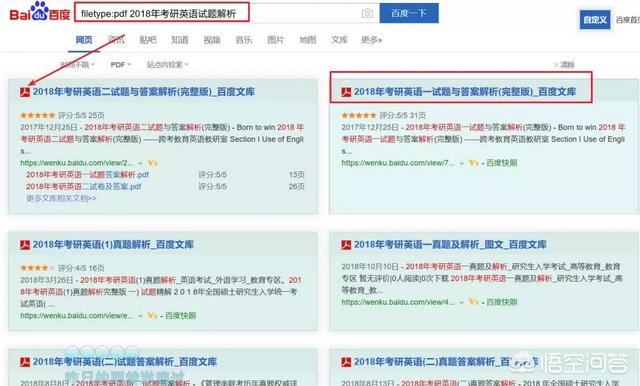Open 2018年考研英语一试题答案解析.pdf sublink
The height and width of the screenshot is (386, 640).
tap(87, 175)
